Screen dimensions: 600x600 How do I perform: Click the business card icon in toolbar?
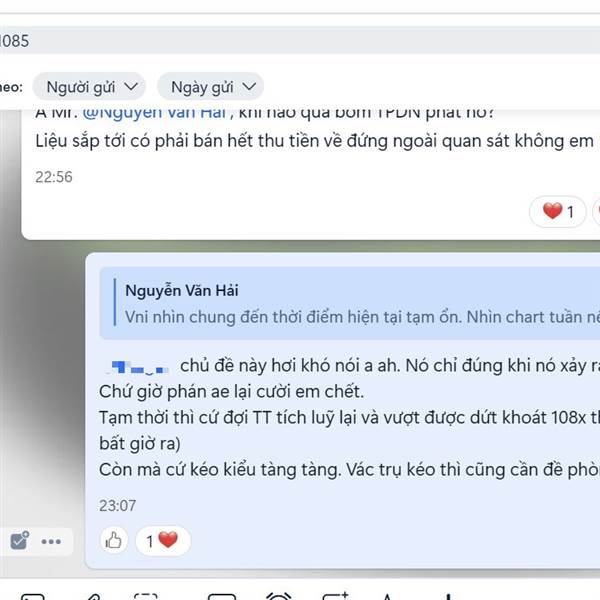(x=222, y=596)
